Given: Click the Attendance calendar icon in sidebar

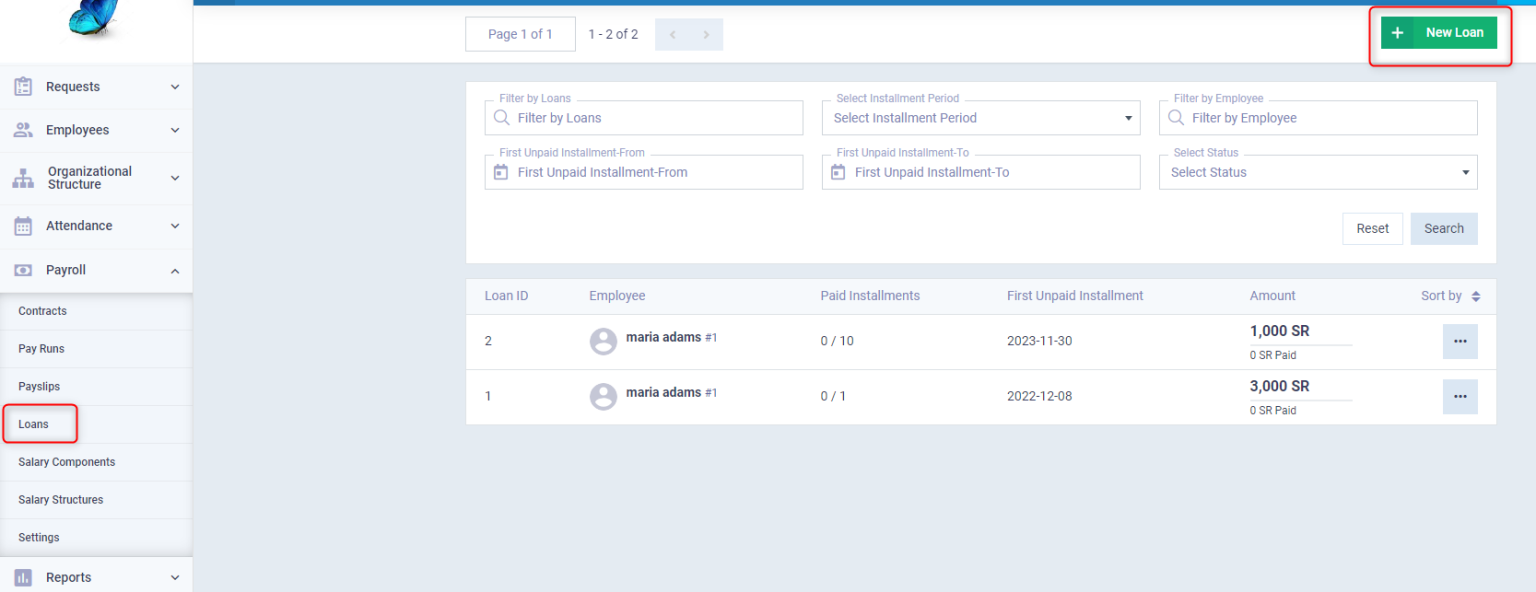Looking at the screenshot, I should (x=23, y=226).
